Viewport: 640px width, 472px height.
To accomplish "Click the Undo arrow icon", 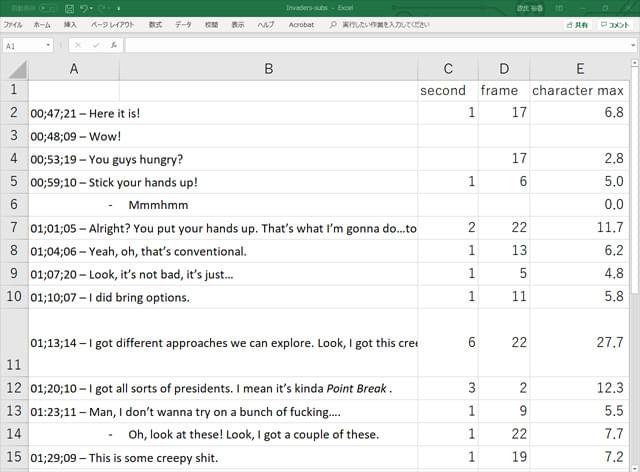I will click(x=83, y=8).
